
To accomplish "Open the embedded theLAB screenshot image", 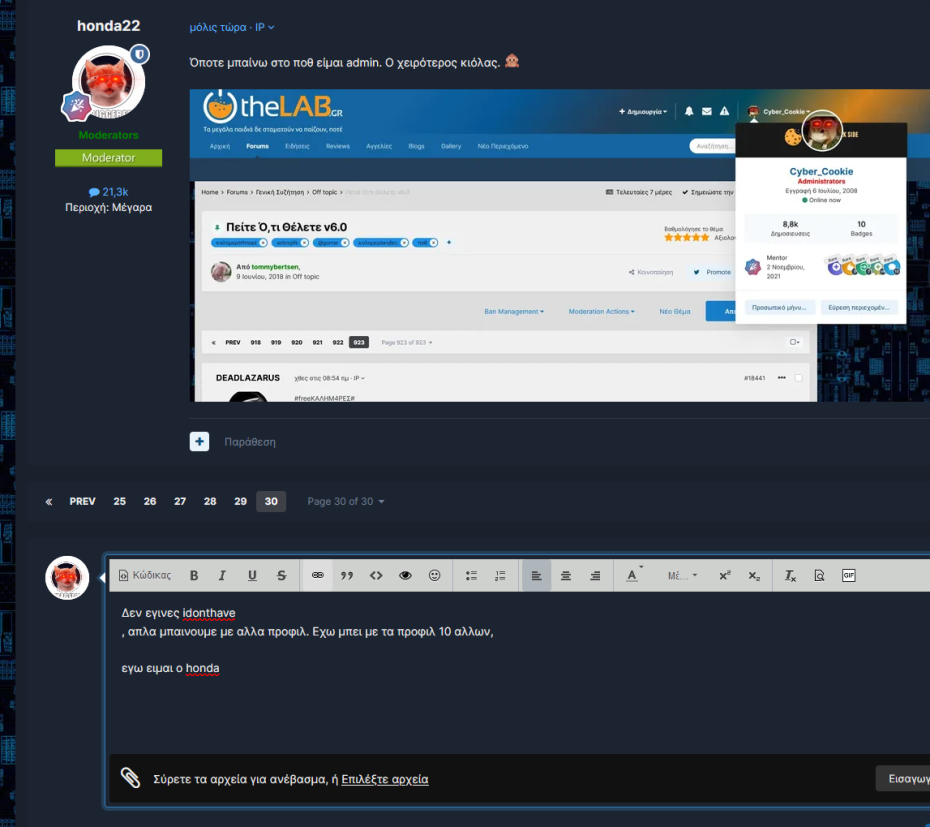I will (x=560, y=246).
